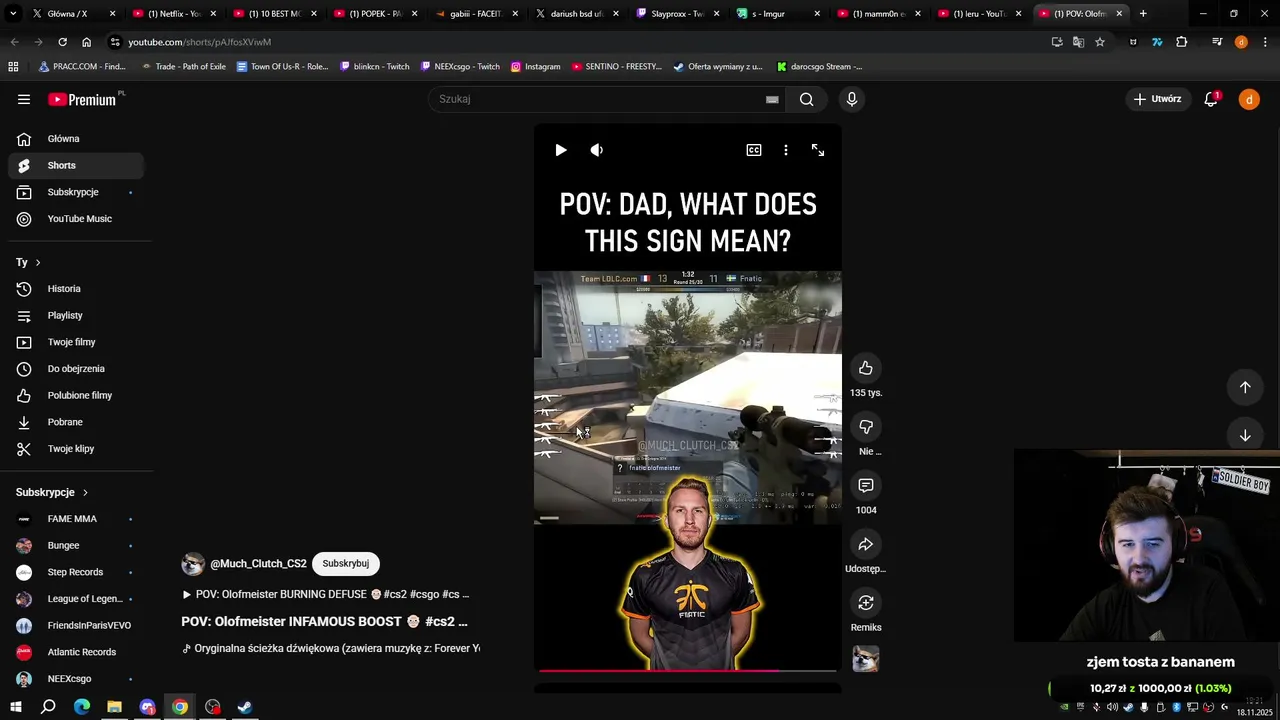Open Atlantic Records channel subscription
This screenshot has width=1280, height=720.
76,652
